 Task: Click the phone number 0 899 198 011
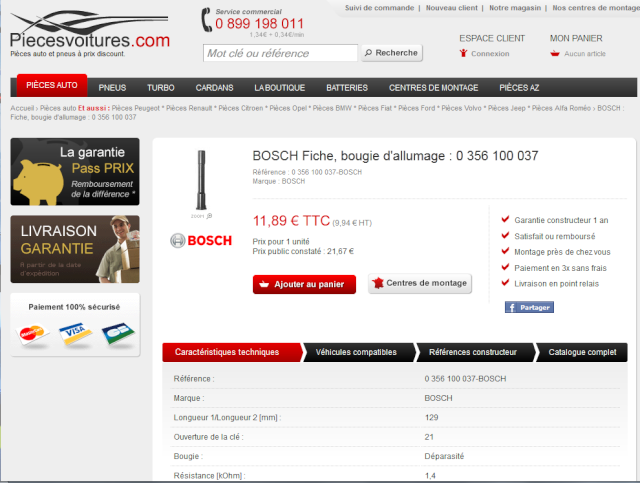click(x=259, y=24)
